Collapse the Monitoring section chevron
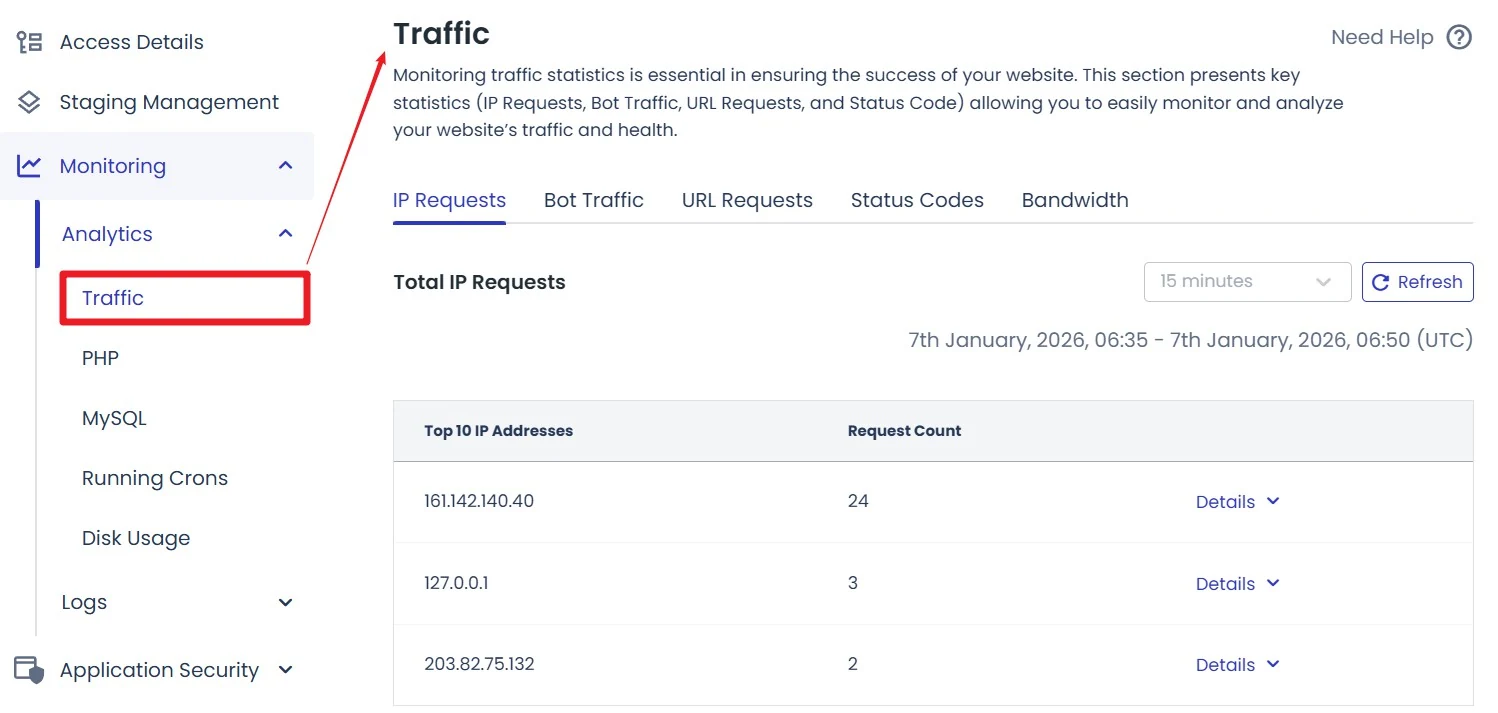1498x713 pixels. (286, 166)
